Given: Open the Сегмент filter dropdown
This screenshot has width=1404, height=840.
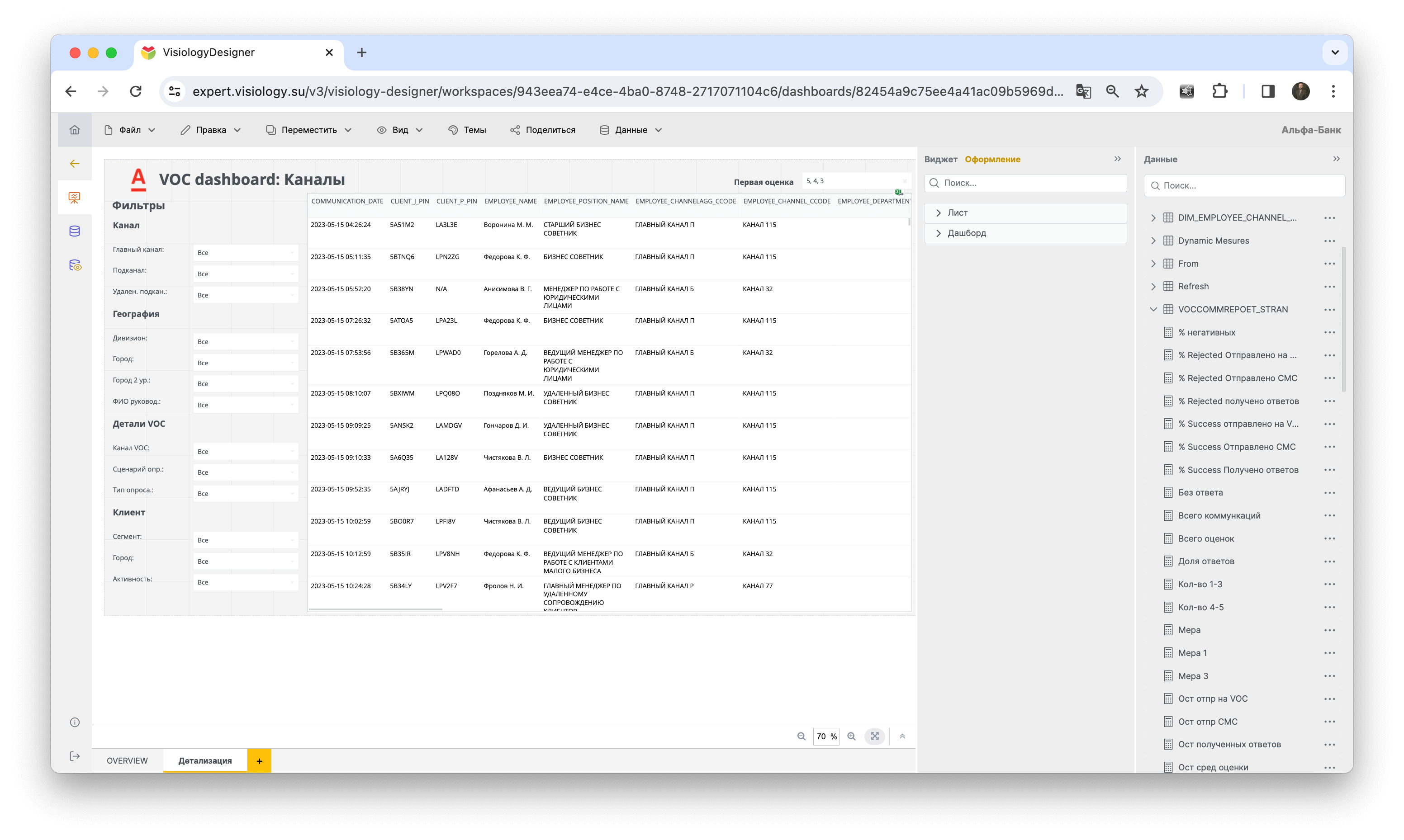Looking at the screenshot, I should coord(246,541).
